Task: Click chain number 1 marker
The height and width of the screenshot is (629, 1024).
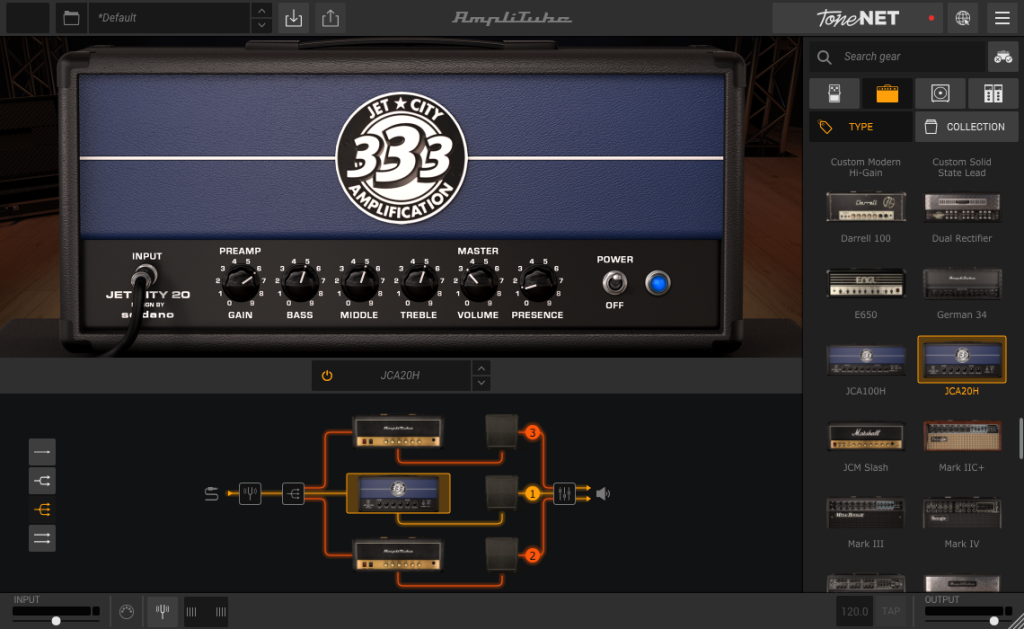Action: point(532,494)
